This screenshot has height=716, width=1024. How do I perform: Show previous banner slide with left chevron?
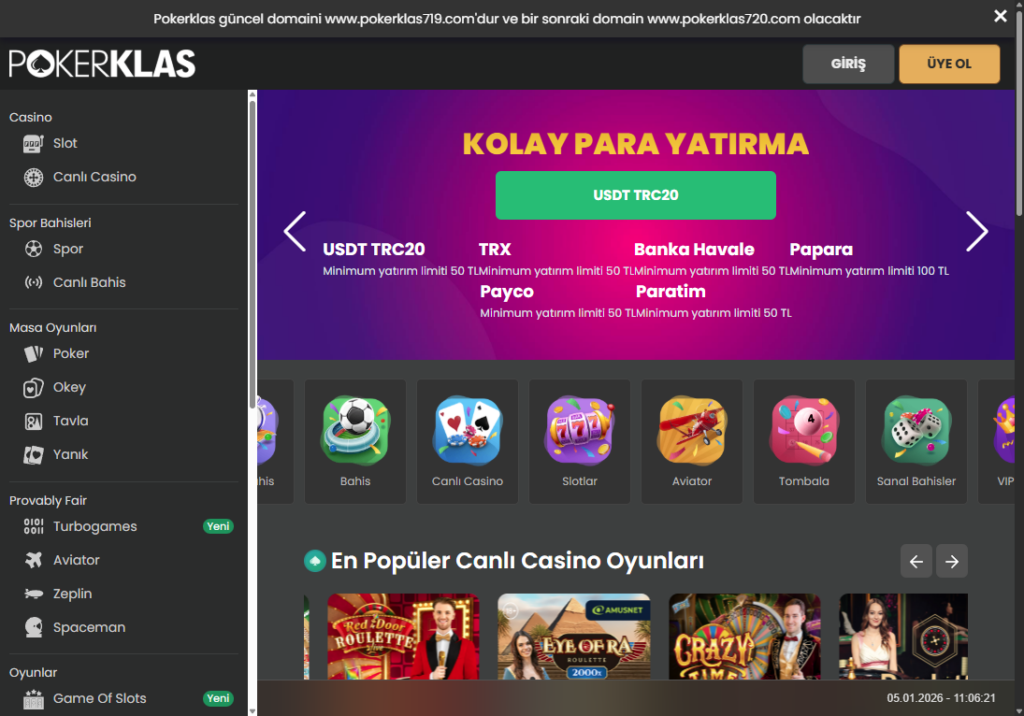tap(295, 231)
